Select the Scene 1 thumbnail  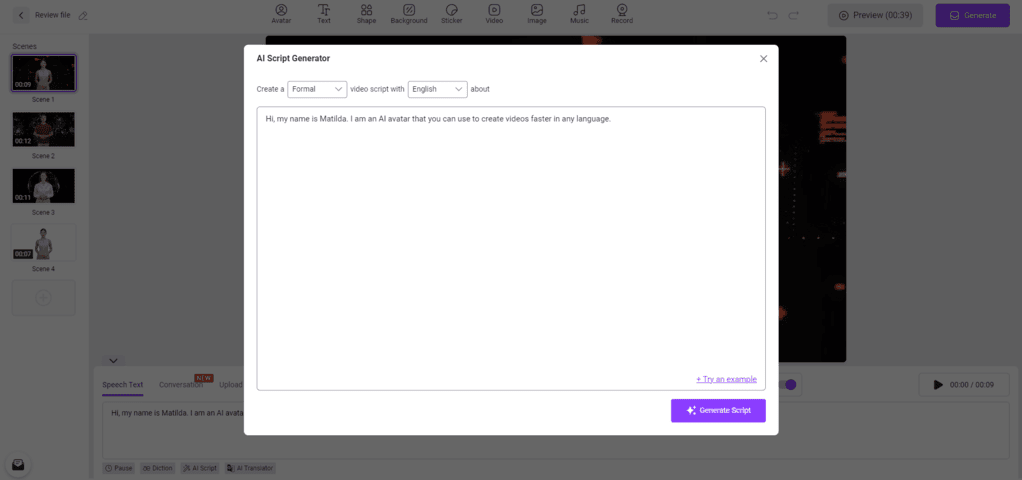click(44, 72)
